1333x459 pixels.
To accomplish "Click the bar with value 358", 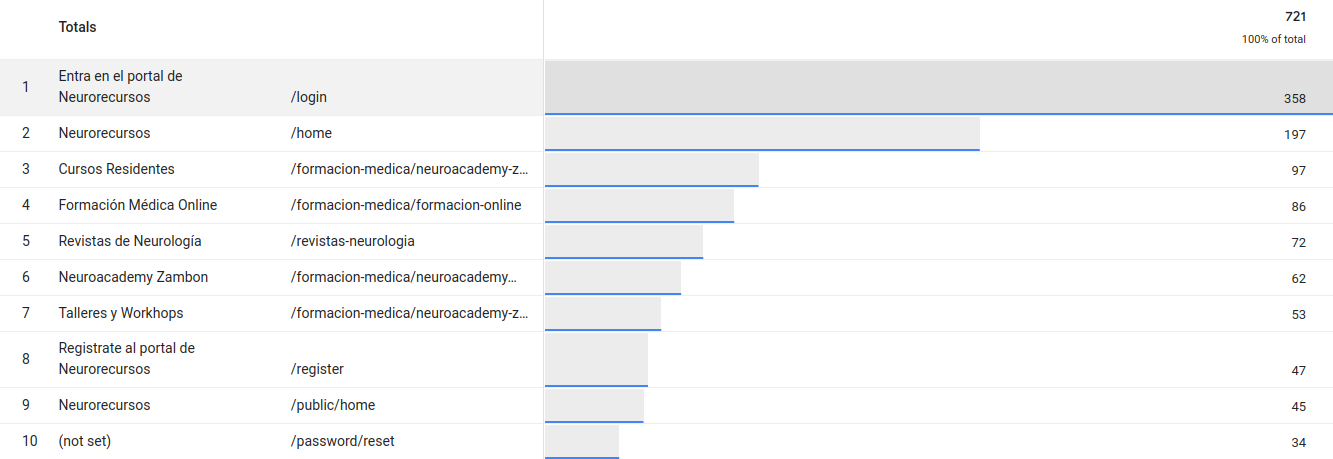I will [x=938, y=88].
